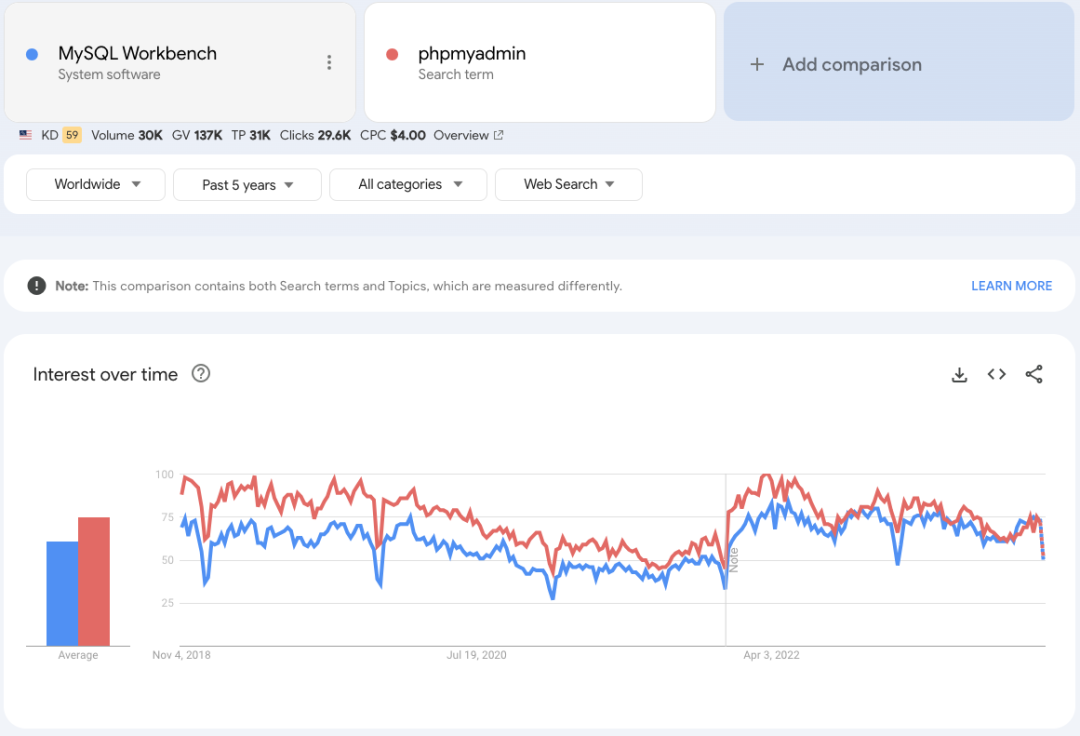Click the embed code icon
This screenshot has width=1080, height=736.
(x=996, y=375)
